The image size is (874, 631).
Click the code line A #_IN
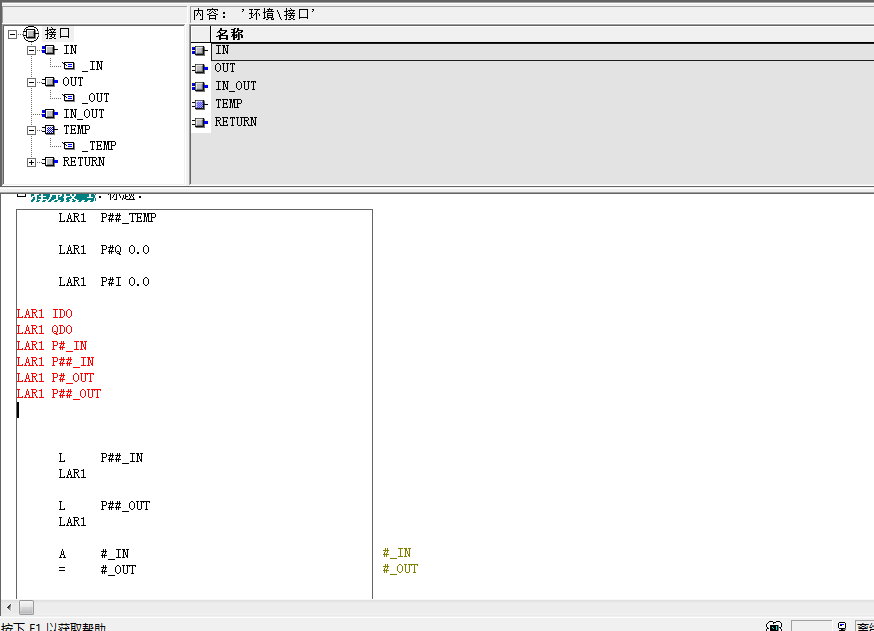94,554
